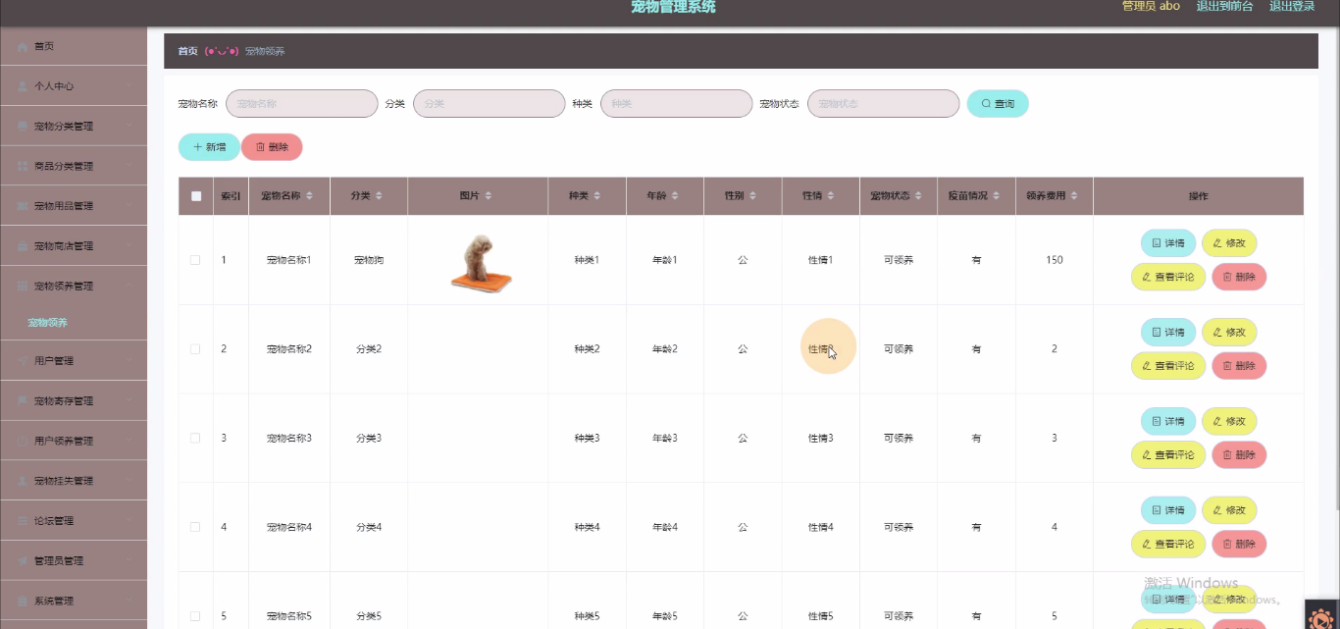1340x629 pixels.
Task: Sort table by 疫苗情况 column arrows
Action: pos(997,196)
